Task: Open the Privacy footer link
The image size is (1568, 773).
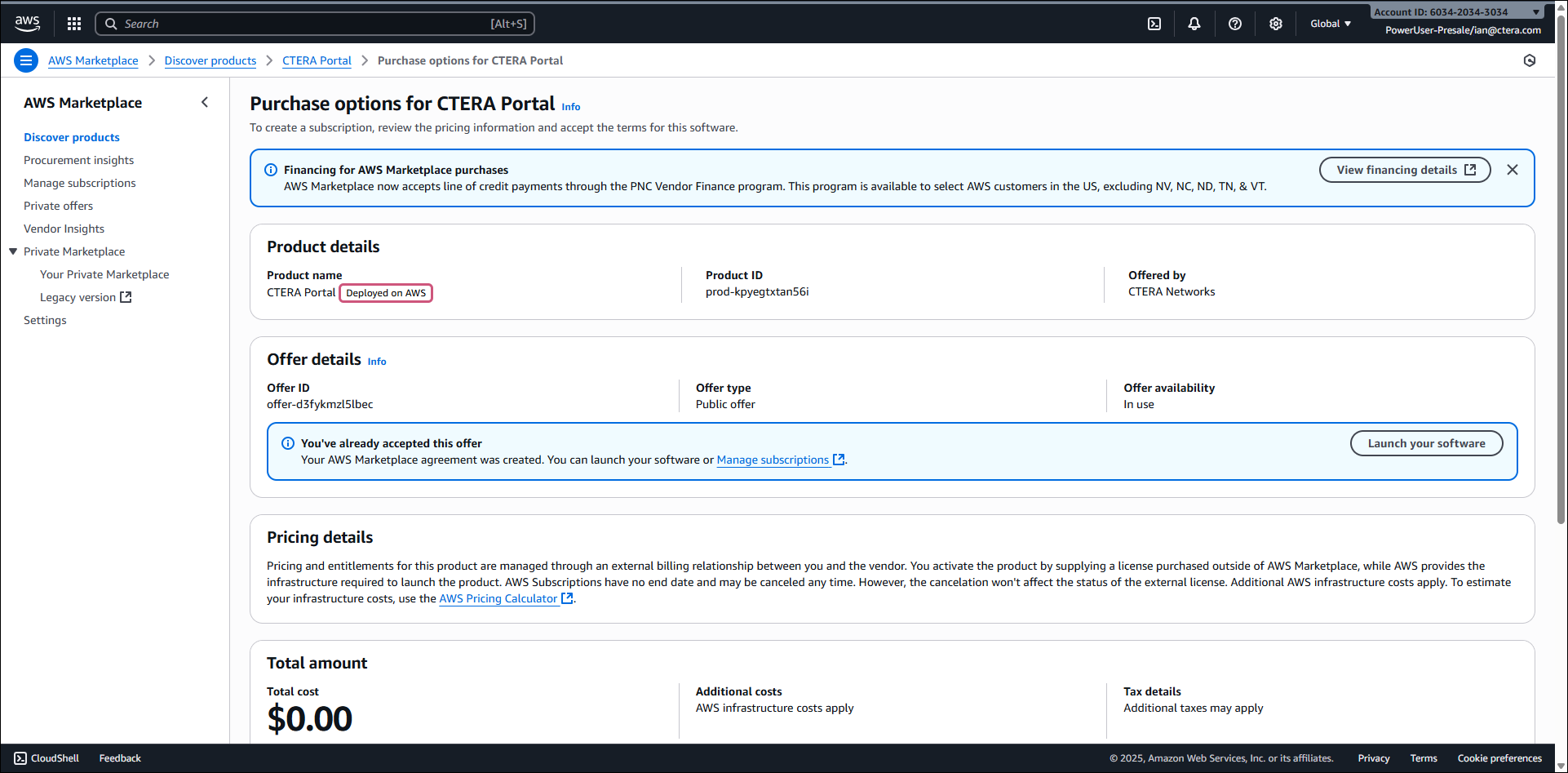Action: point(1374,758)
